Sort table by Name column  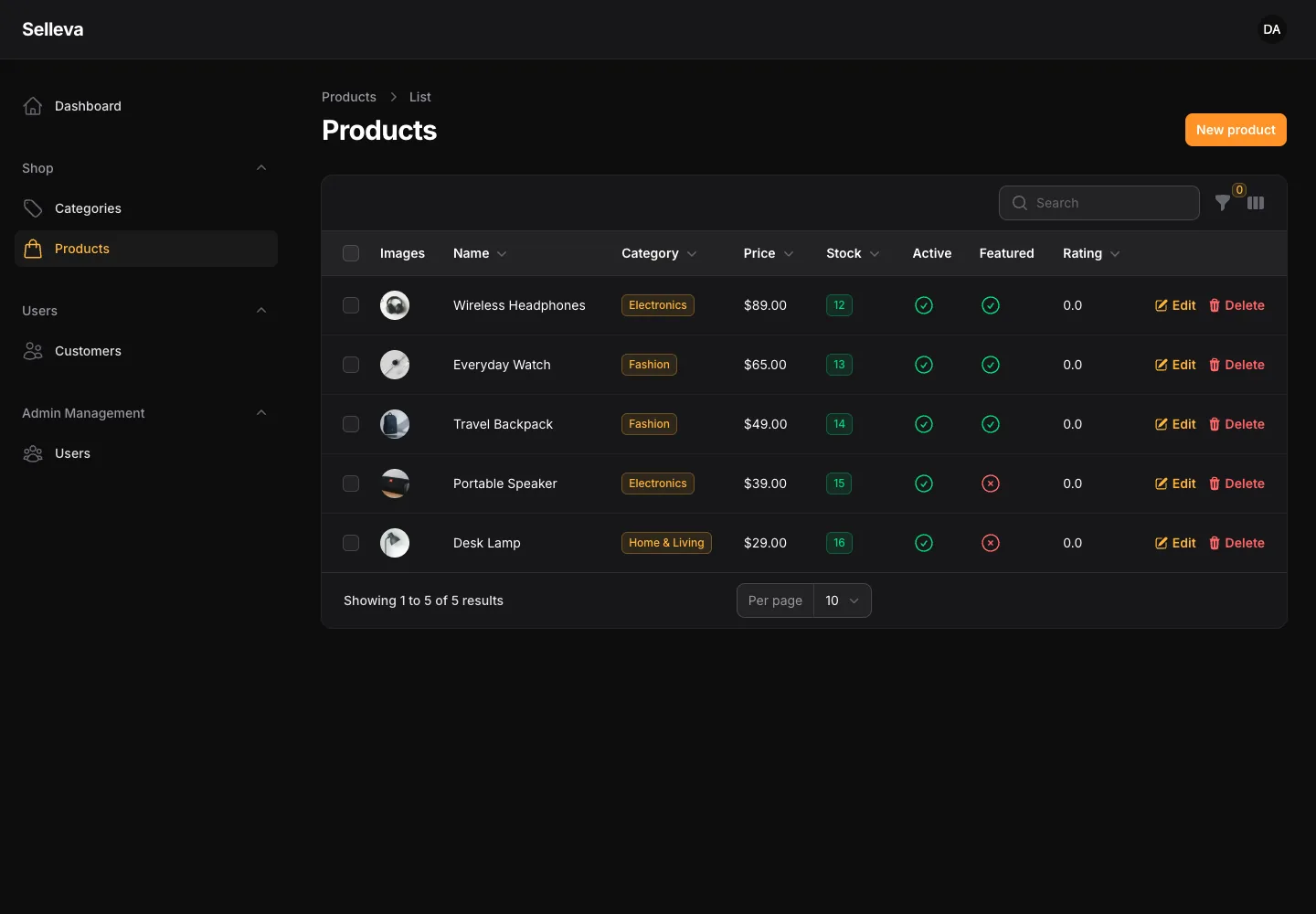pos(480,253)
